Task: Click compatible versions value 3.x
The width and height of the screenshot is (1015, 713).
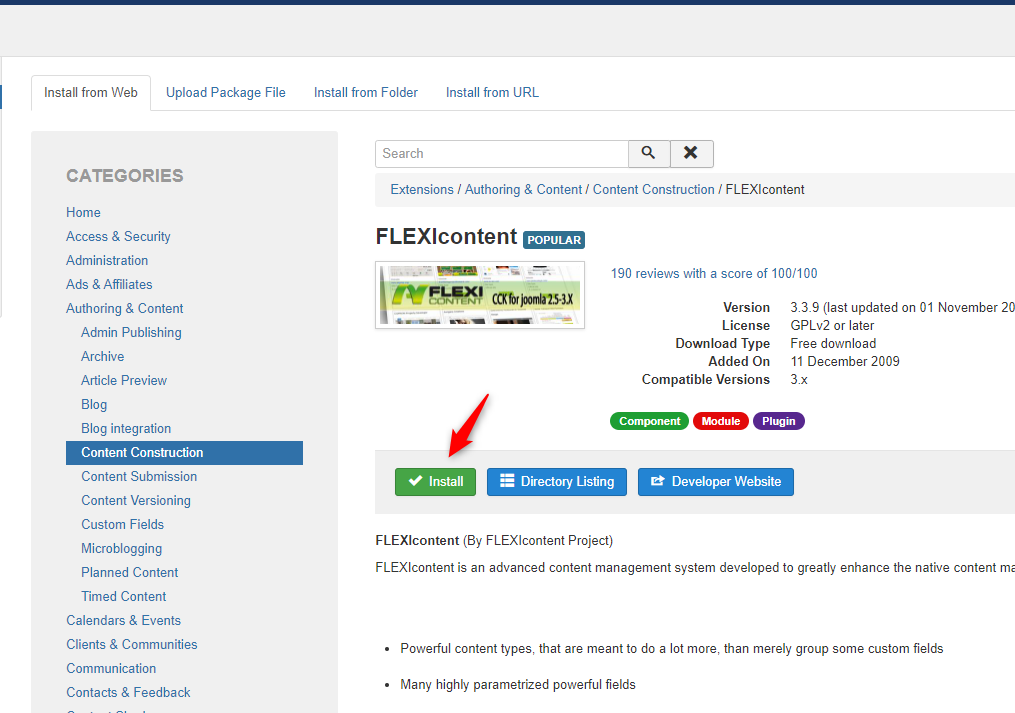Action: point(799,379)
